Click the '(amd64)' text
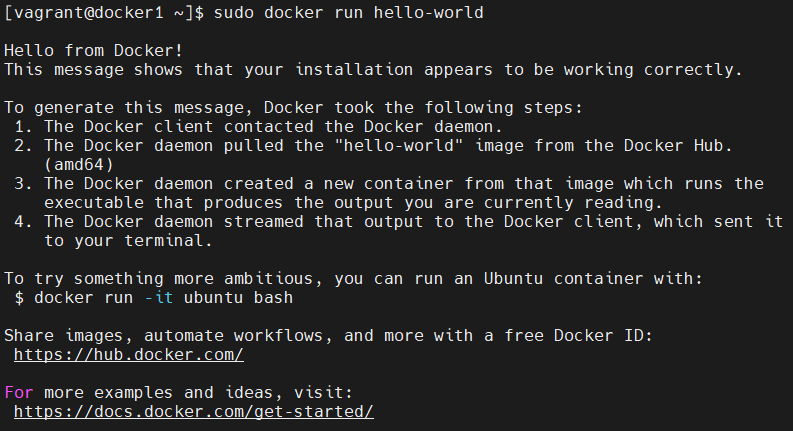The height and width of the screenshot is (431, 793). [x=79, y=164]
